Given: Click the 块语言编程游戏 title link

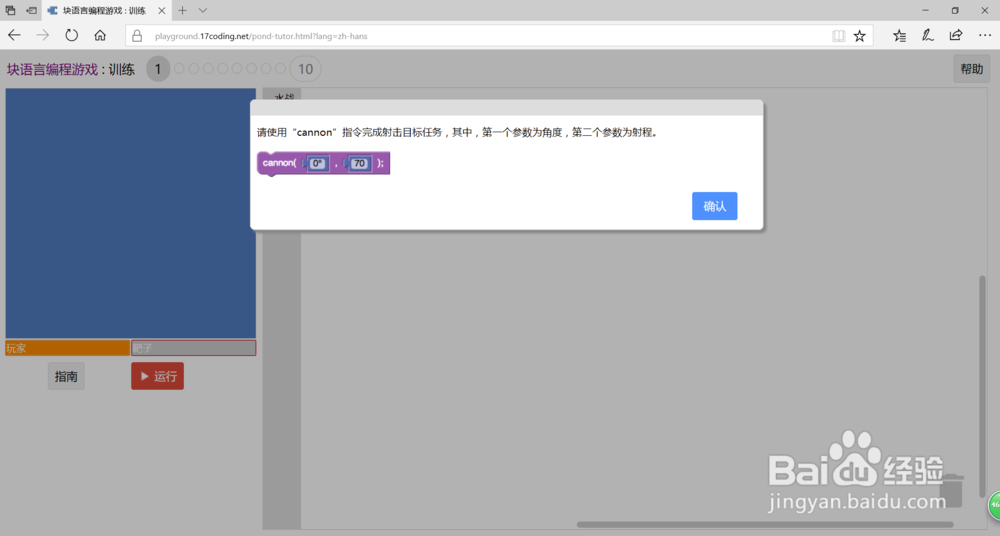Looking at the screenshot, I should point(52,70).
